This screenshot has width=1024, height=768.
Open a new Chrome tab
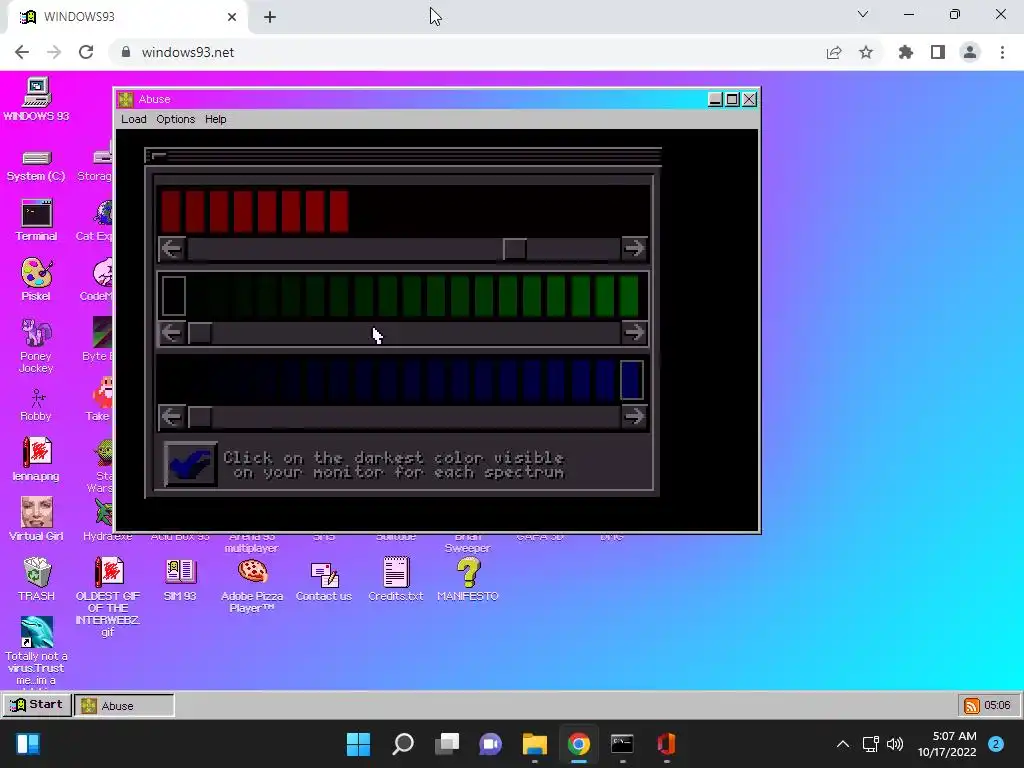tap(270, 17)
